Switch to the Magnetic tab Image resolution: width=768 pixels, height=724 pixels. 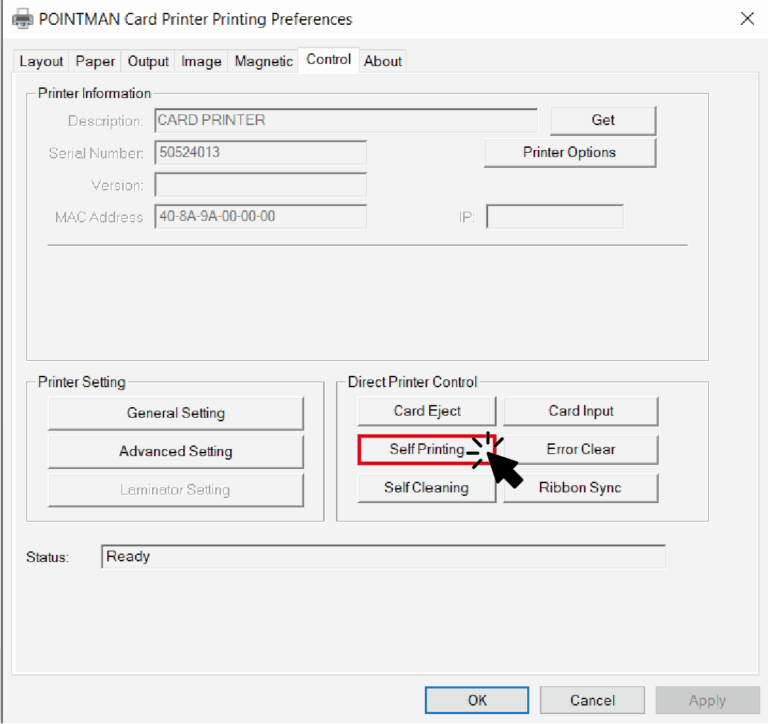[x=263, y=61]
